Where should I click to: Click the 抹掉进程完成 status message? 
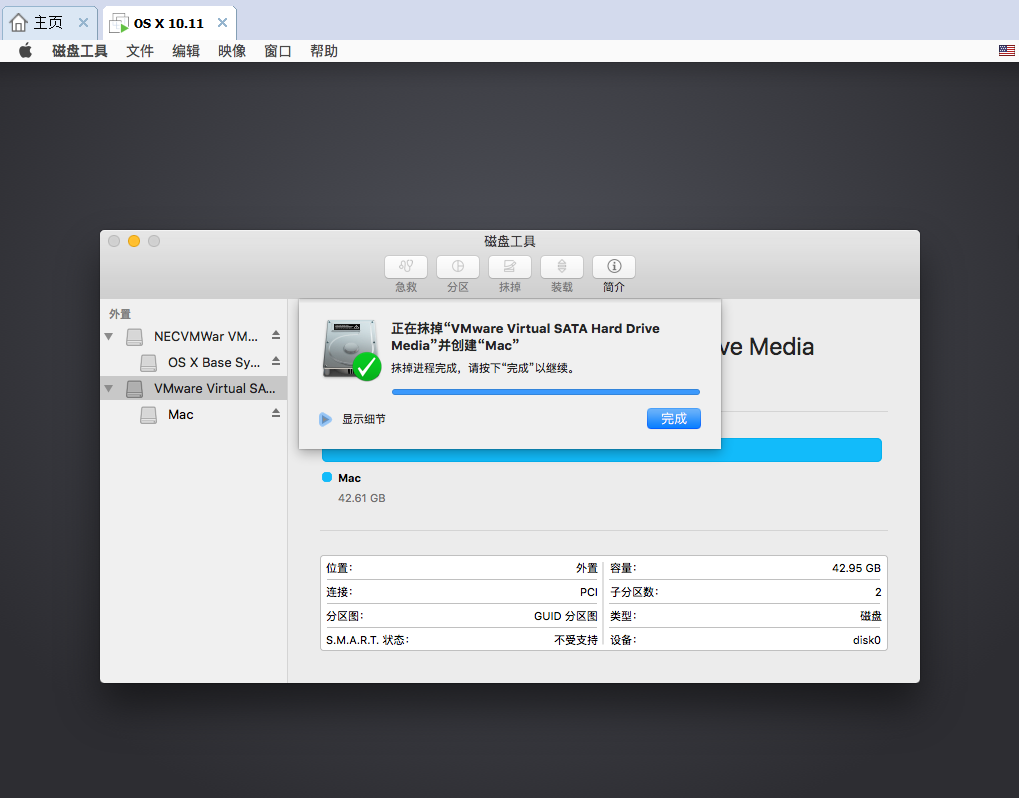pyautogui.click(x=484, y=368)
